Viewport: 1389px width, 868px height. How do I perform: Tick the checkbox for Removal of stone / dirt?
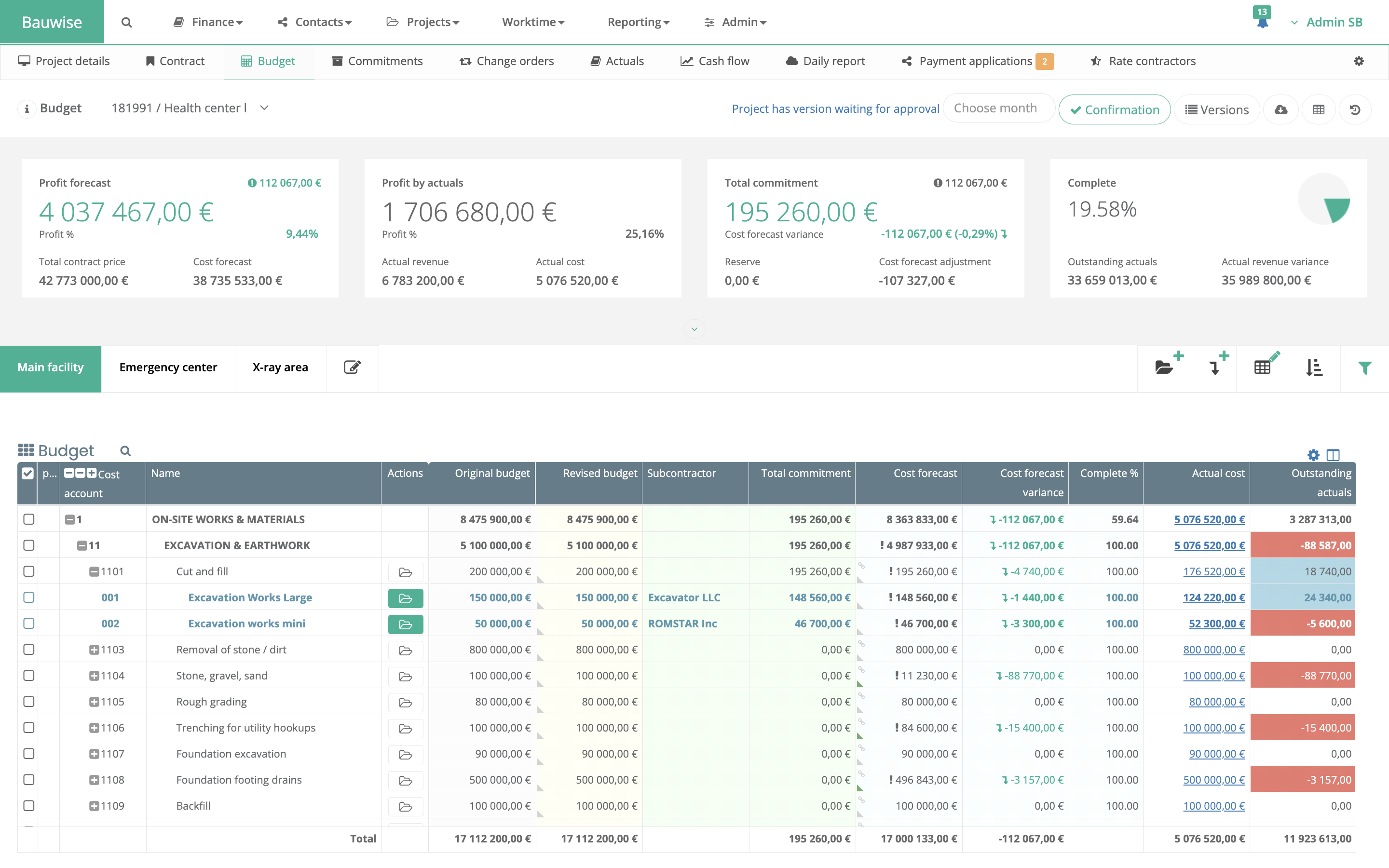point(28,649)
